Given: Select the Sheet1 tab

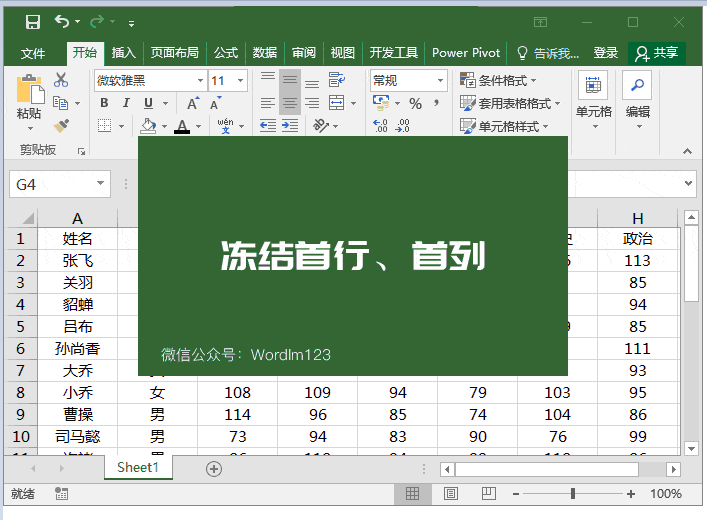Looking at the screenshot, I should tap(138, 468).
